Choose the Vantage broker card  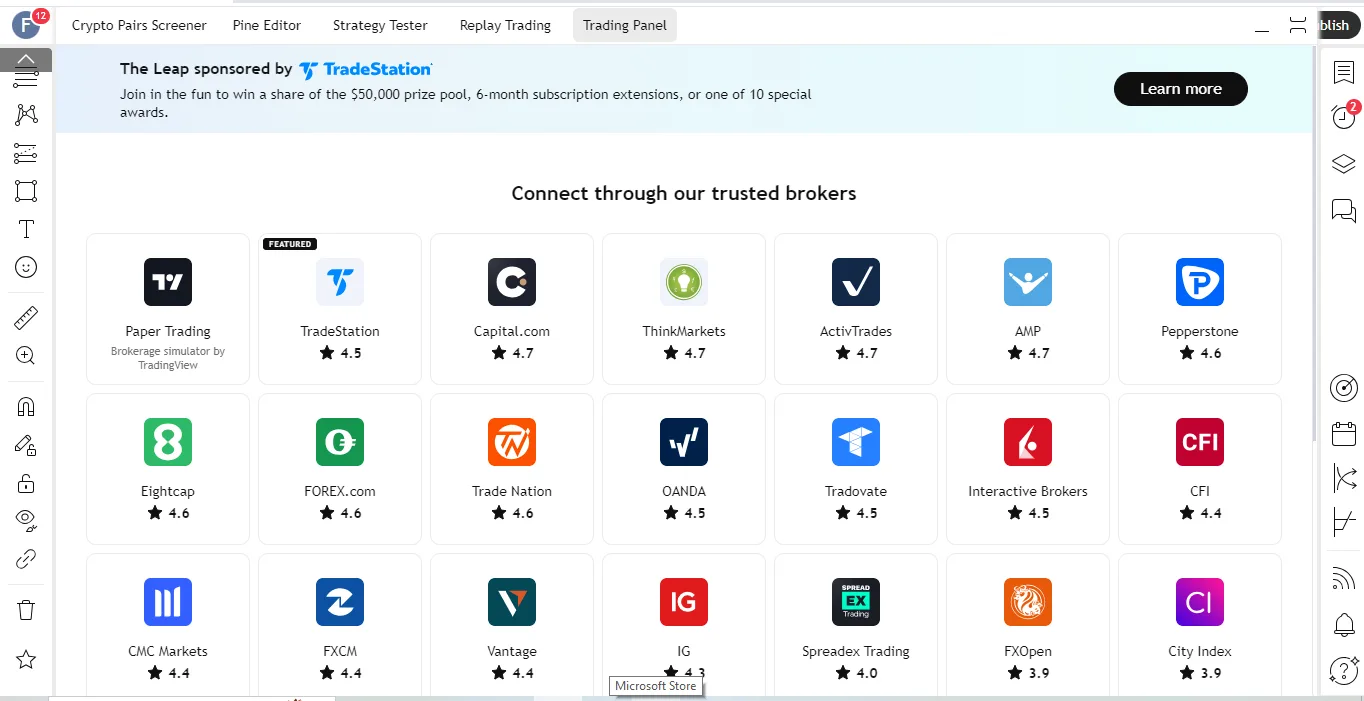[512, 625]
